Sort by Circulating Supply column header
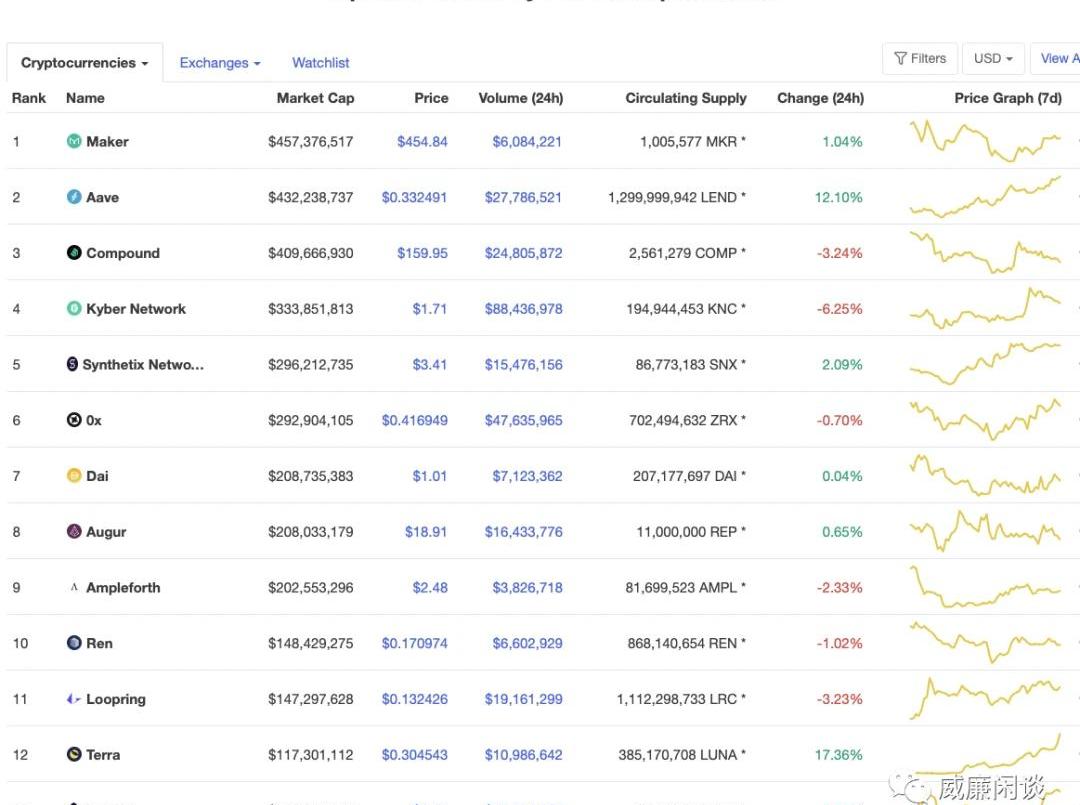Viewport: 1080px width, 805px height. click(686, 98)
